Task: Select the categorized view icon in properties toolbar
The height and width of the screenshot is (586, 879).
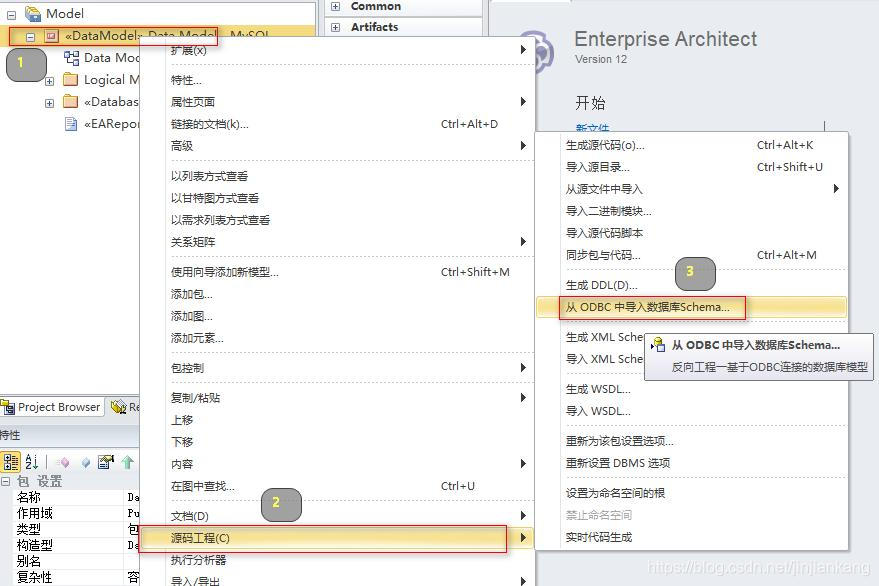Action: [11, 462]
